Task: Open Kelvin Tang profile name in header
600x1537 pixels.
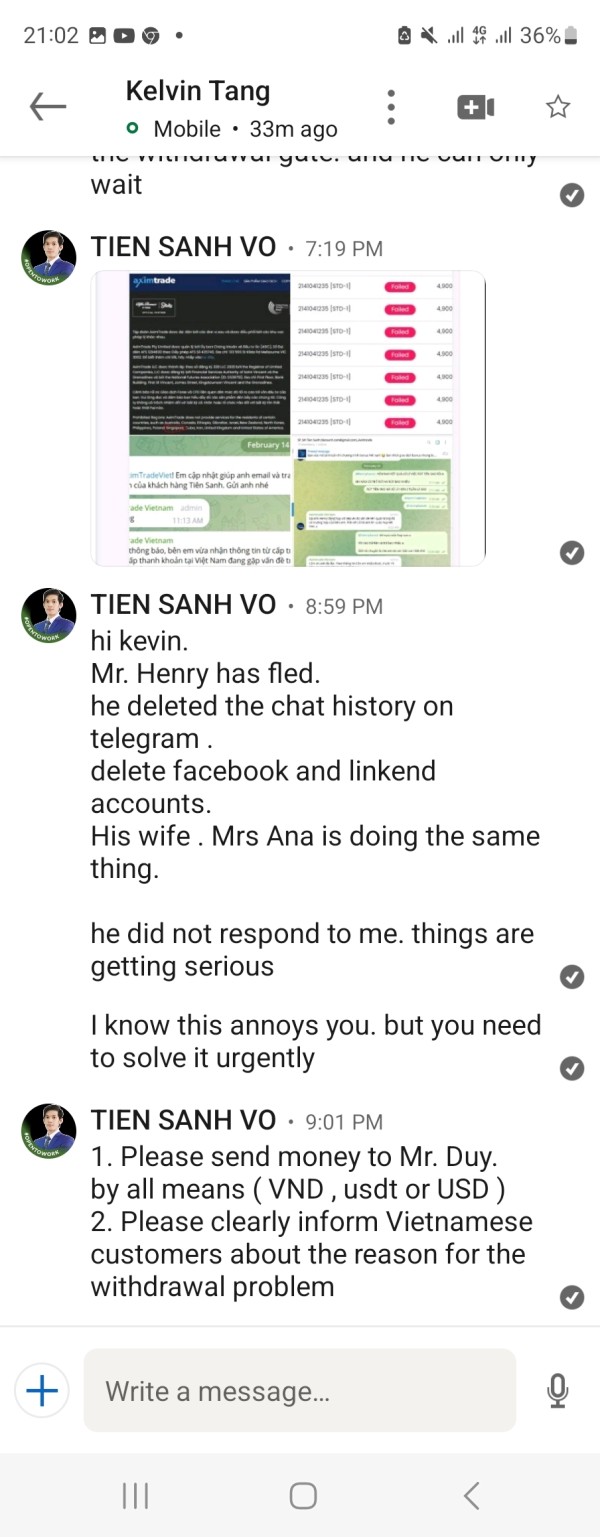Action: [x=198, y=91]
